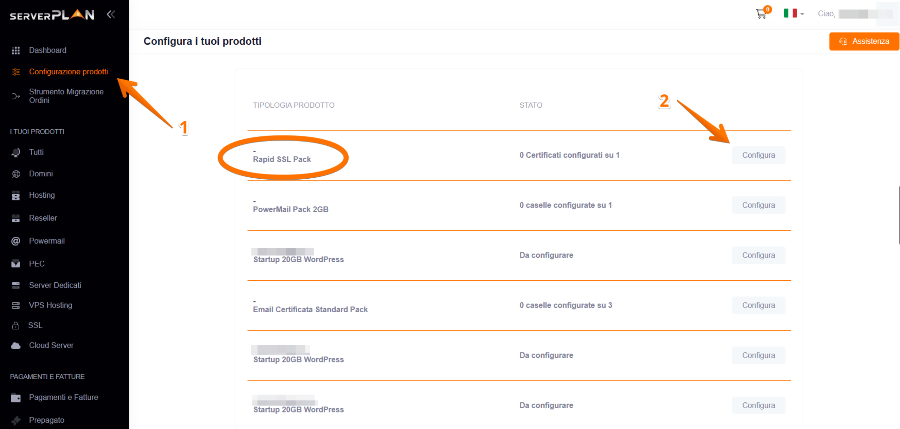Image resolution: width=900 pixels, height=429 pixels.
Task: Click the Hosting cloud icon
Action: pyautogui.click(x=16, y=196)
